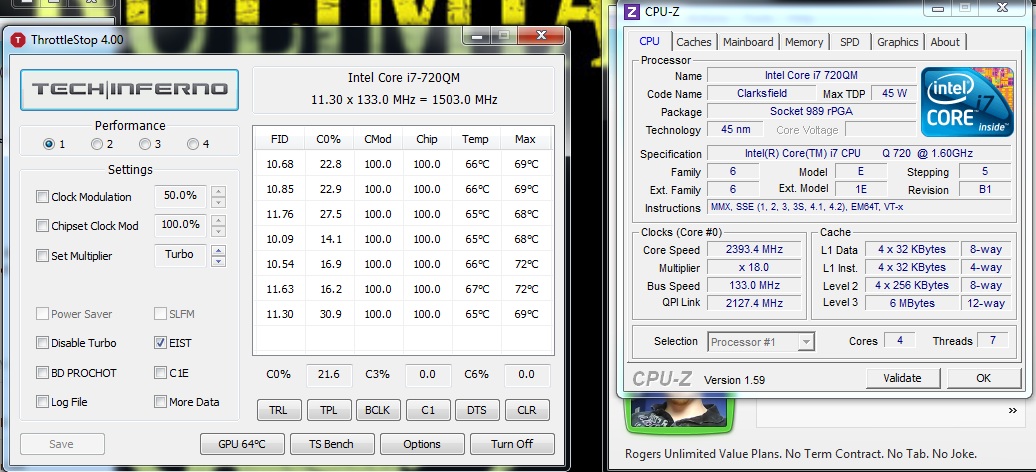The height and width of the screenshot is (472, 1036).
Task: Switch to the CPU tab in CPU-Z
Action: [649, 41]
